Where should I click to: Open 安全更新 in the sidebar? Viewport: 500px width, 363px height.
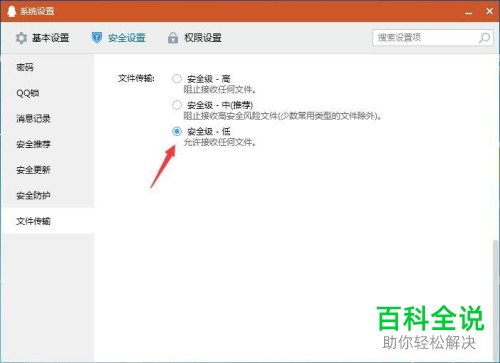(x=47, y=170)
